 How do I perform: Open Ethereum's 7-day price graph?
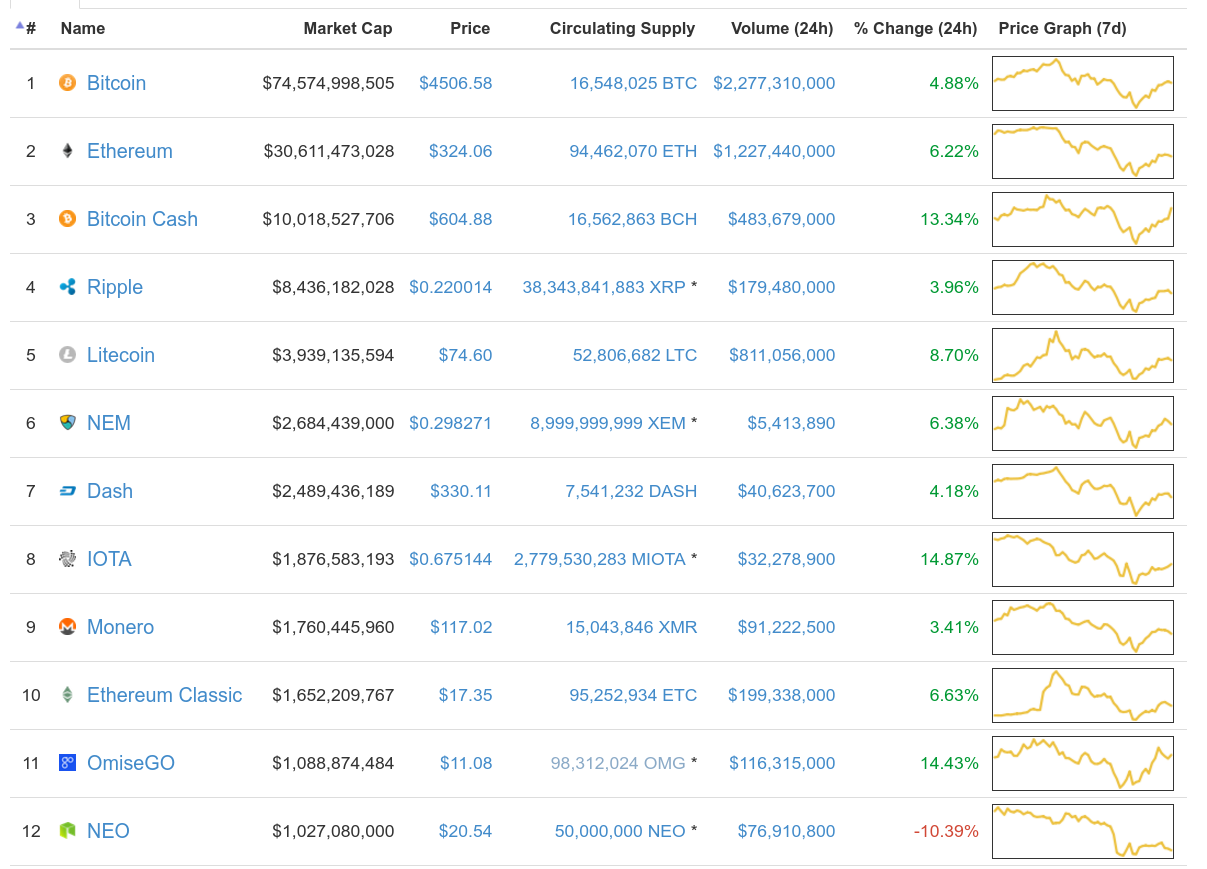(x=1083, y=151)
